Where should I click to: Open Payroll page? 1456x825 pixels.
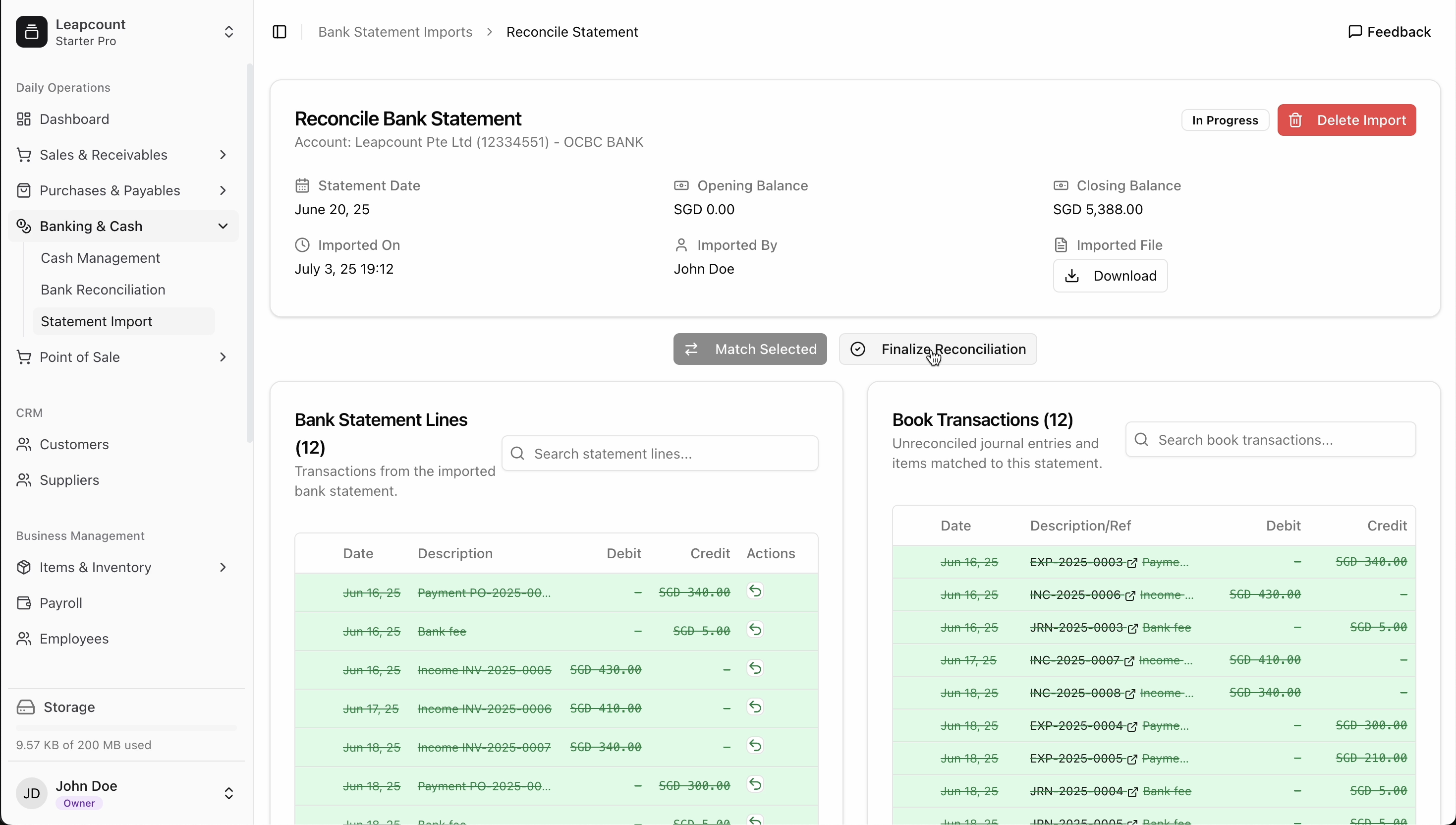point(123,603)
